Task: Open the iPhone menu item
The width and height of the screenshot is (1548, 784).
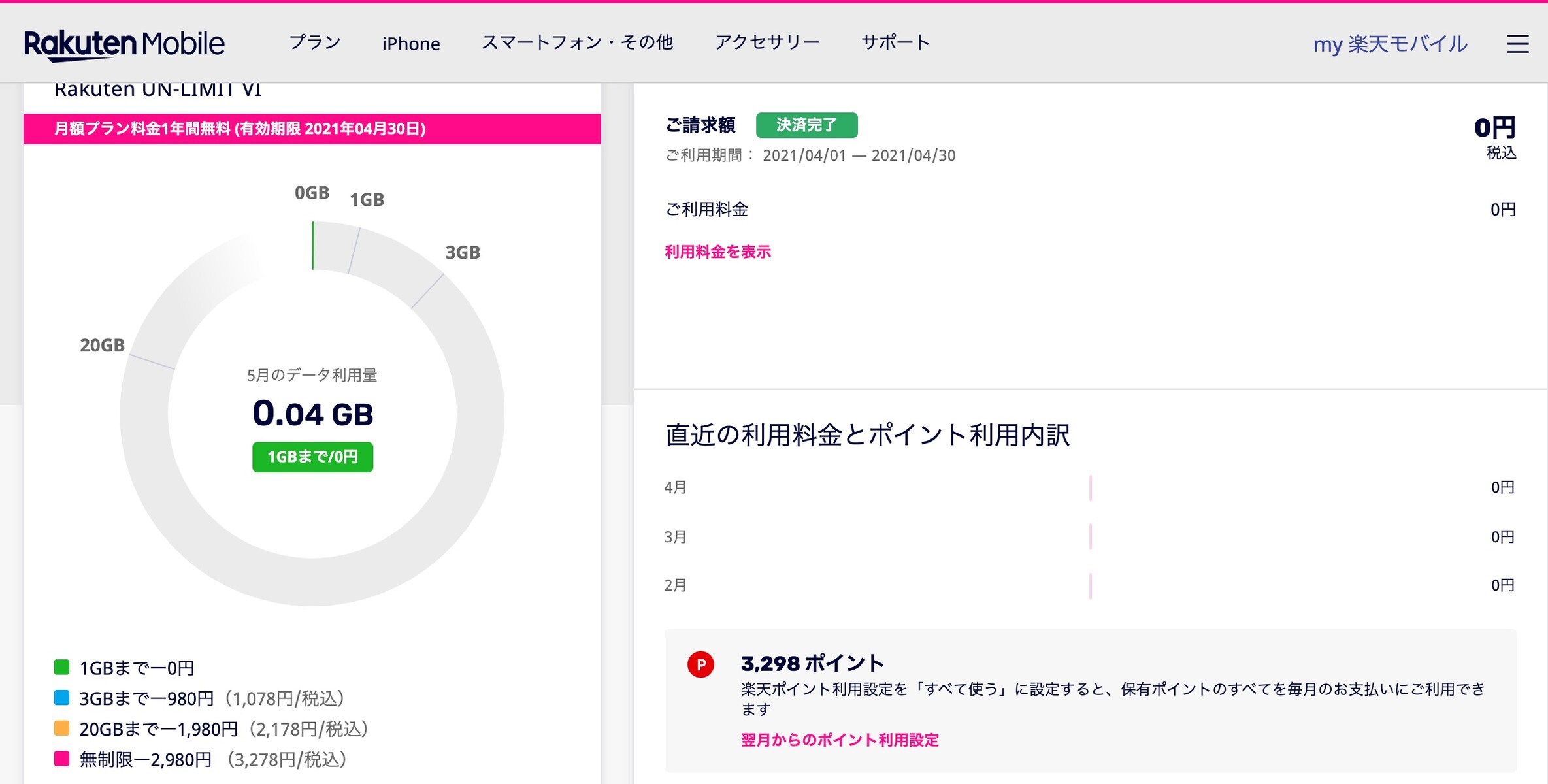Action: coord(411,44)
